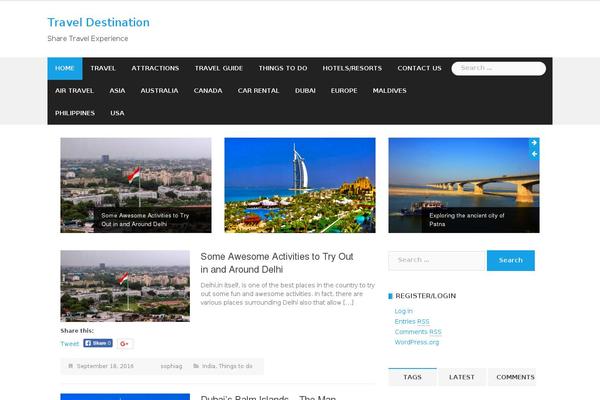This screenshot has width=600, height=400.
Task: Click the Facebook Share button
Action: [98, 343]
